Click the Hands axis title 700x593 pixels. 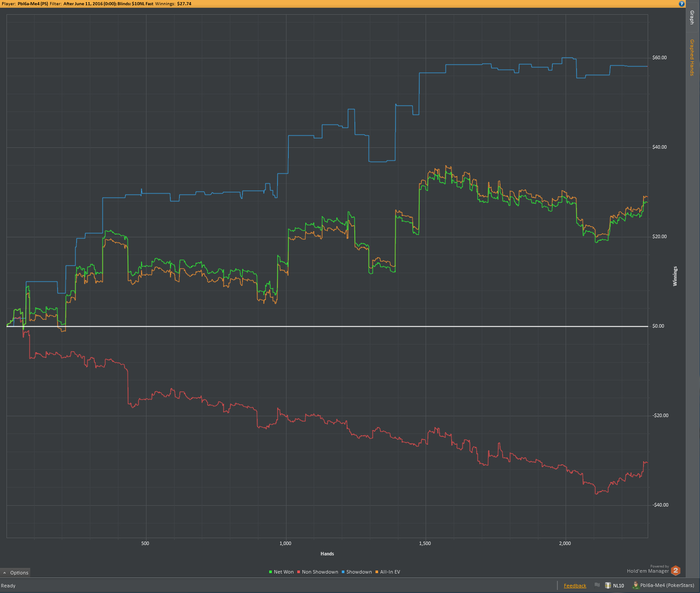coord(327,554)
